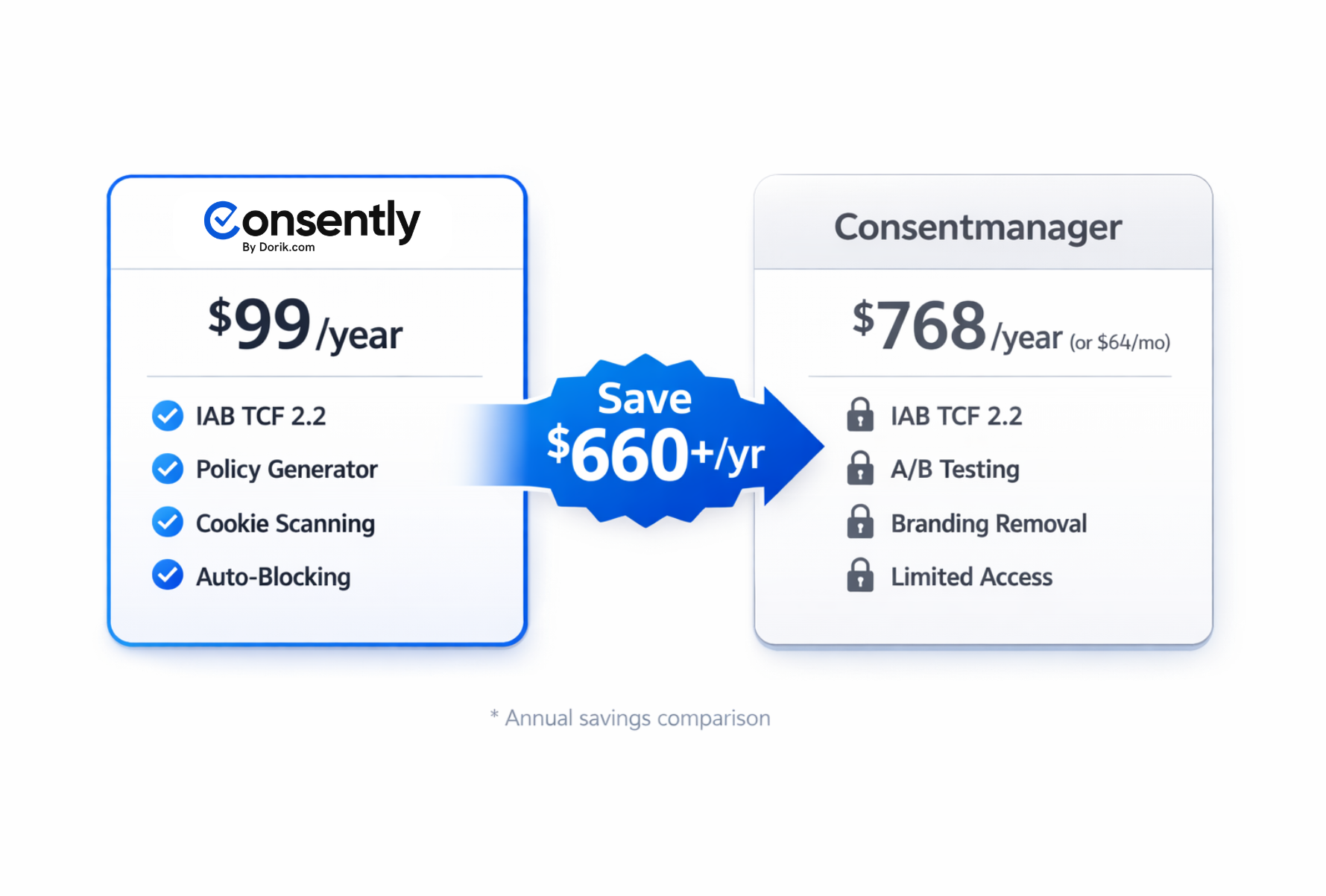Select the lock icon beside Branding Removal
The height and width of the screenshot is (896, 1326).
click(x=860, y=523)
